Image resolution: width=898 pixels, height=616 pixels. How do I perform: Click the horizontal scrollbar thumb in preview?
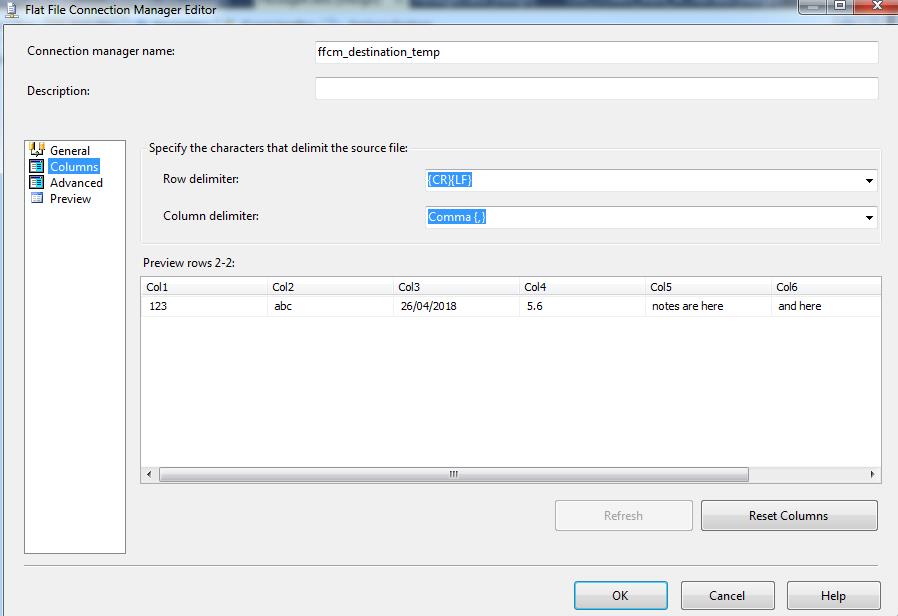[454, 474]
